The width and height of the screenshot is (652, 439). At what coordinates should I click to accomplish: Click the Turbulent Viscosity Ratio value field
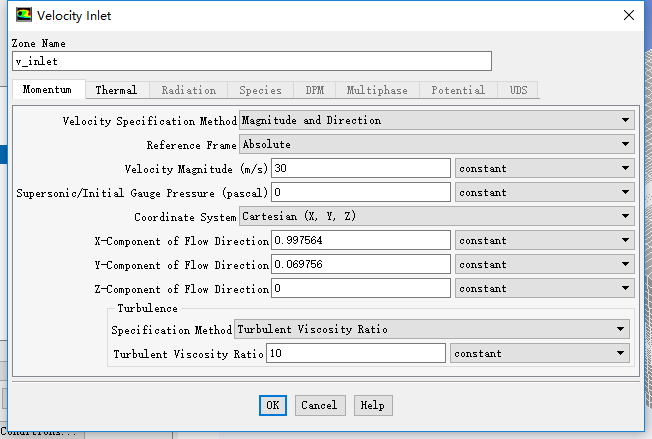click(x=355, y=353)
